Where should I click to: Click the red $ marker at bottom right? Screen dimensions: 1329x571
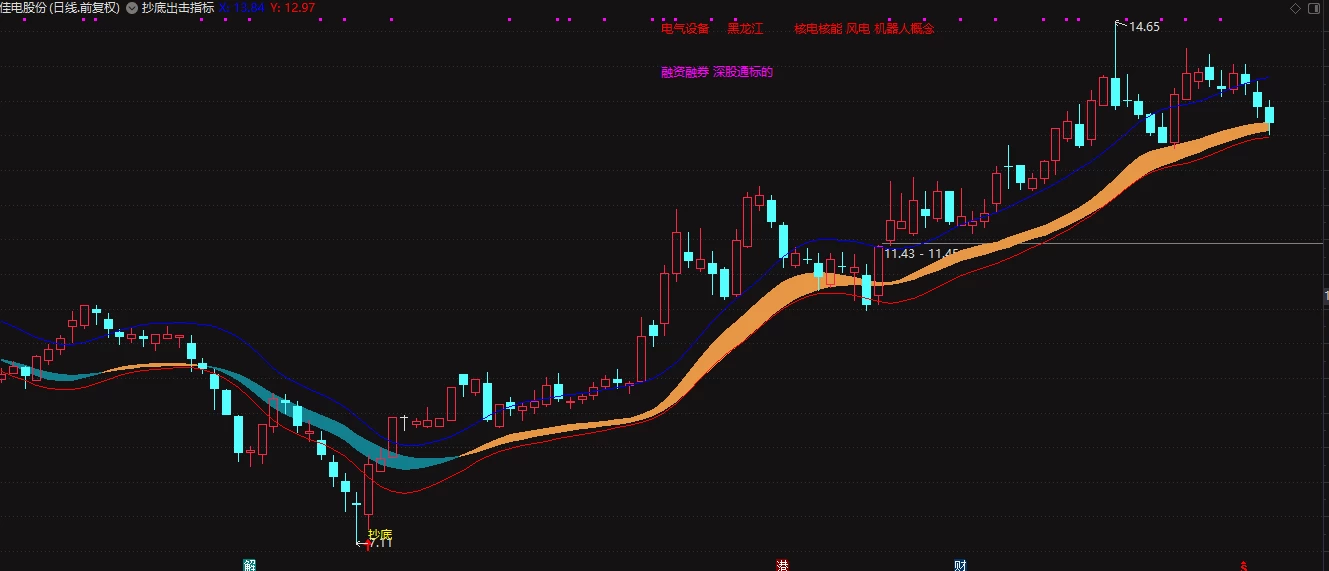[x=1244, y=565]
